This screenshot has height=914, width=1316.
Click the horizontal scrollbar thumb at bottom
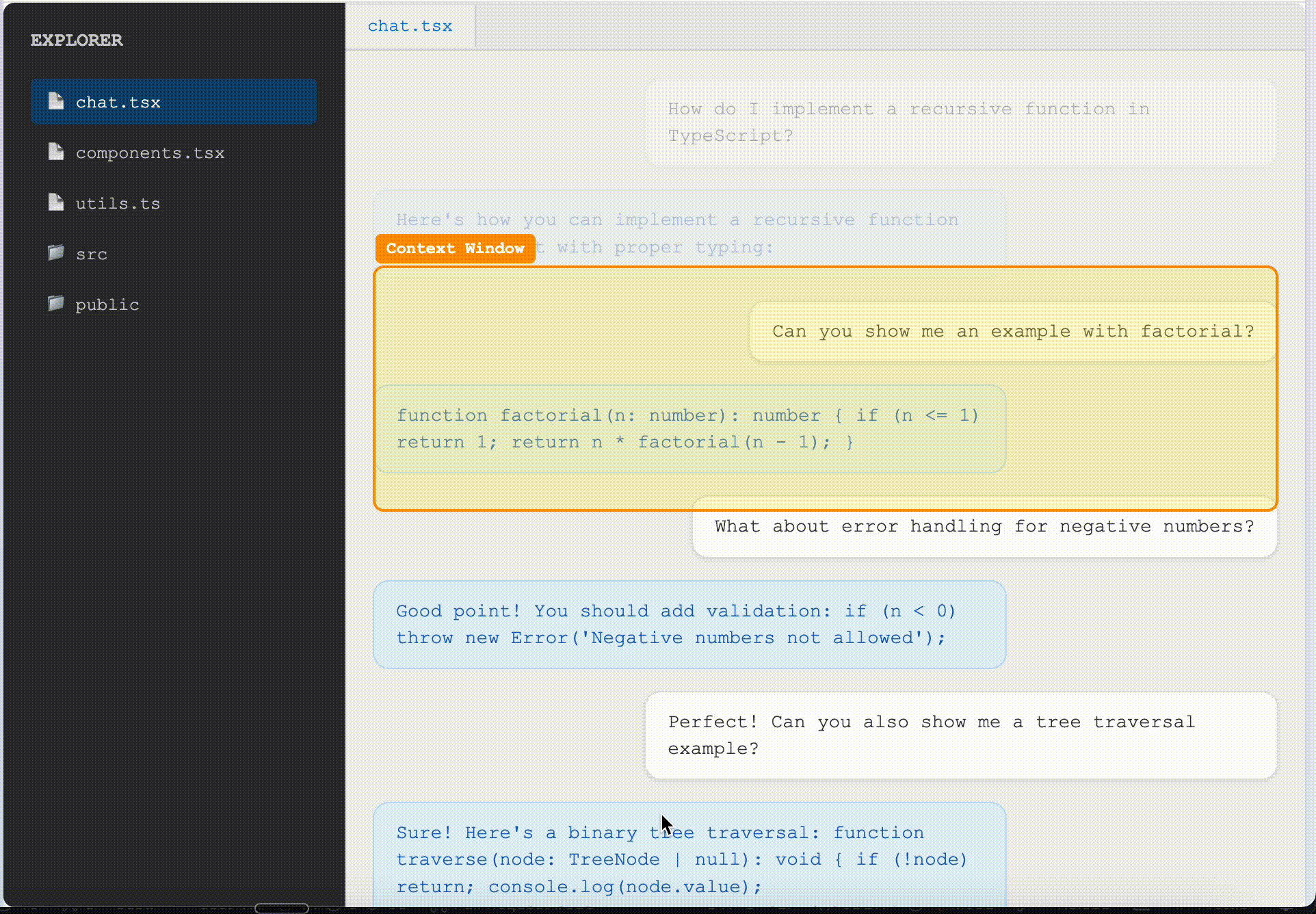(280, 908)
